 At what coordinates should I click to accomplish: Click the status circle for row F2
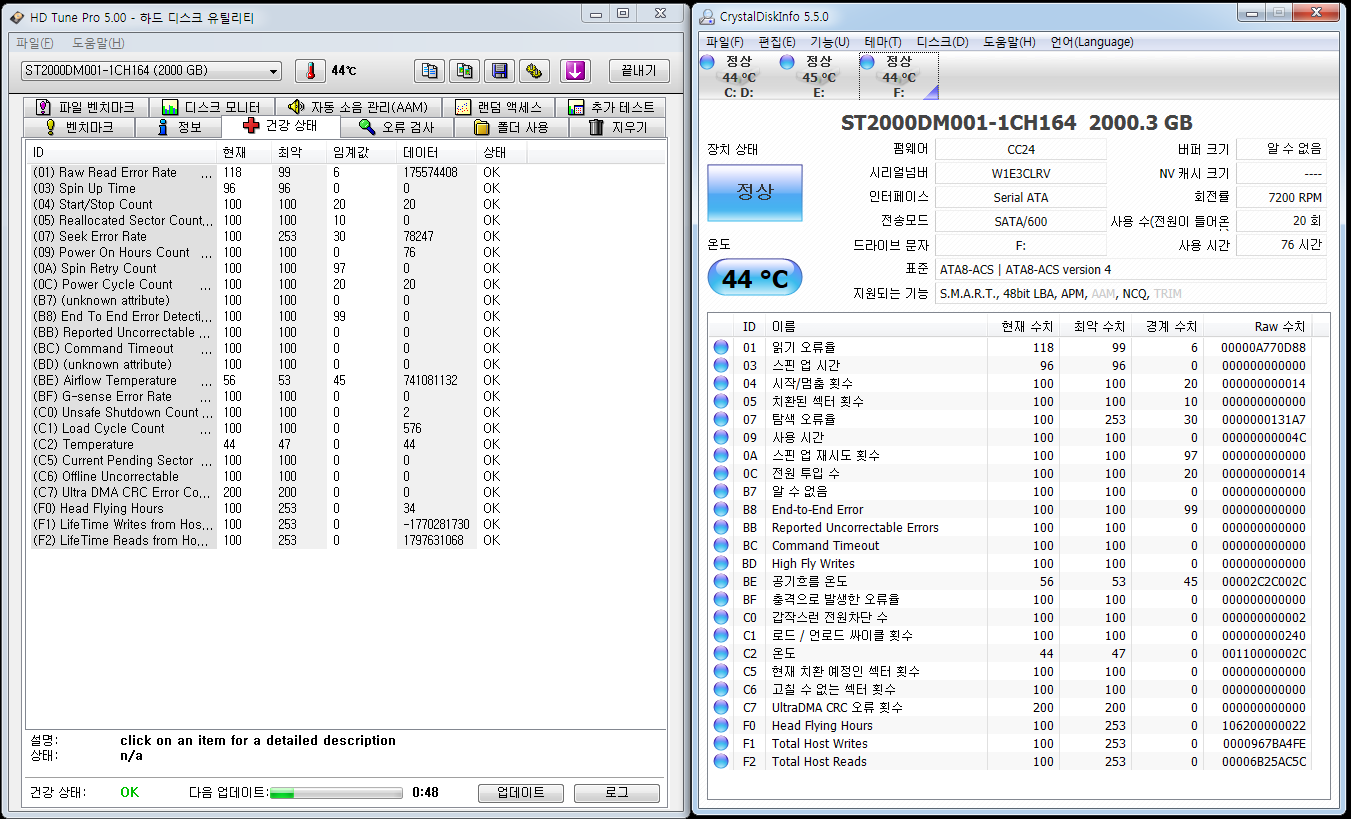pyautogui.click(x=721, y=762)
